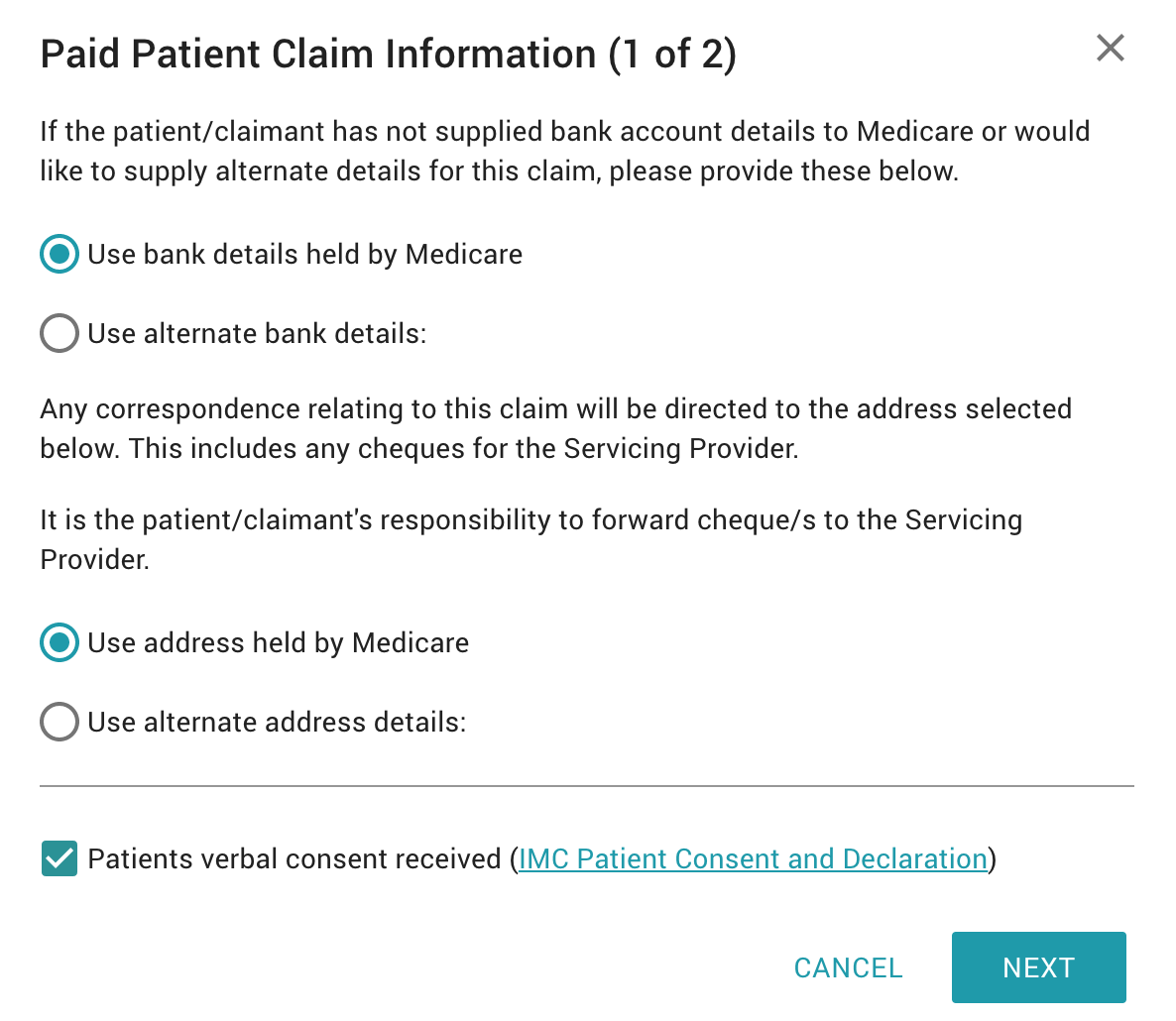This screenshot has height=1021, width=1176.
Task: Click the 'Use bank details held by Medicare' label
Action: [304, 255]
